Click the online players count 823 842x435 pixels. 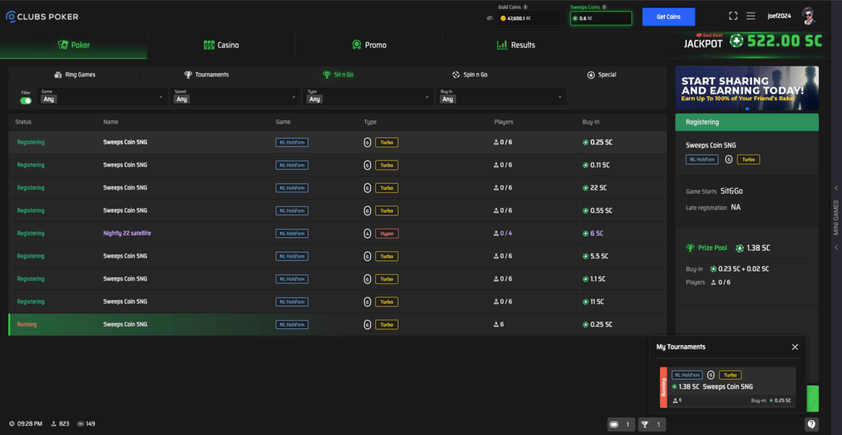[60, 424]
